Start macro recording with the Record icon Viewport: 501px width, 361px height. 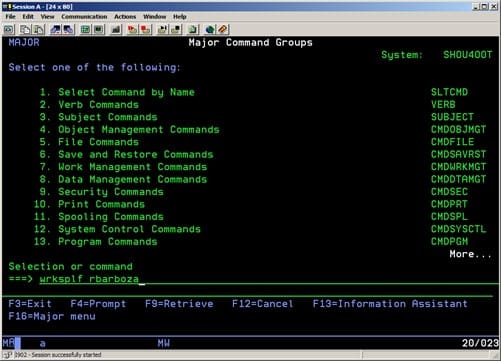[x=132, y=30]
